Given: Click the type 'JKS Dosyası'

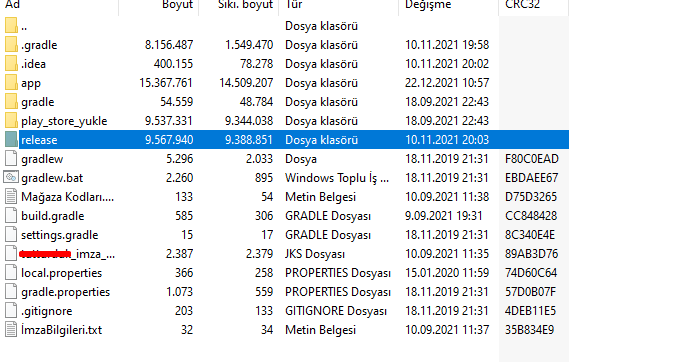Looking at the screenshot, I should pos(315,254).
